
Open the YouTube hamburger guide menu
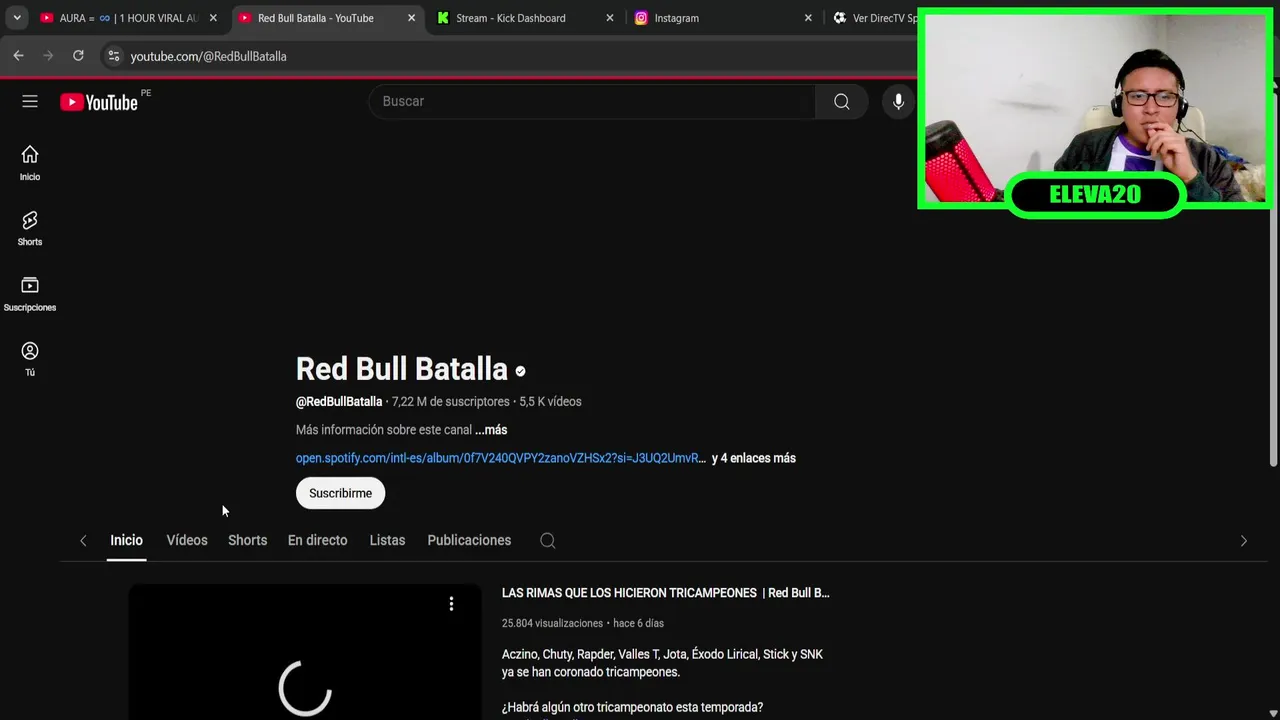click(x=30, y=101)
